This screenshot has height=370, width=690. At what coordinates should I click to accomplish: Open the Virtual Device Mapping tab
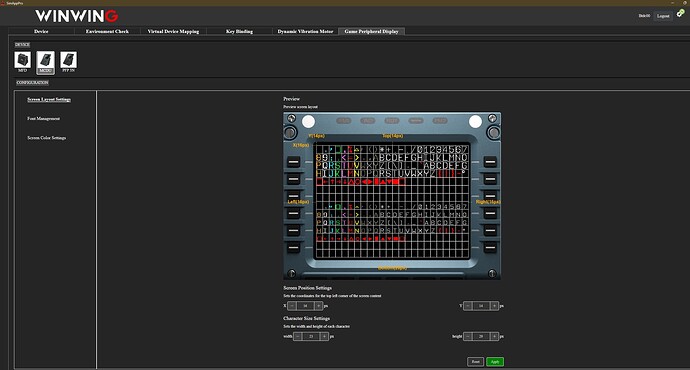click(x=173, y=31)
